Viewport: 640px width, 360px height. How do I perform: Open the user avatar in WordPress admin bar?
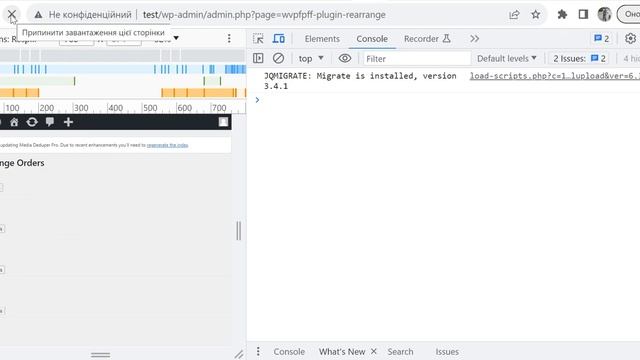(x=223, y=122)
